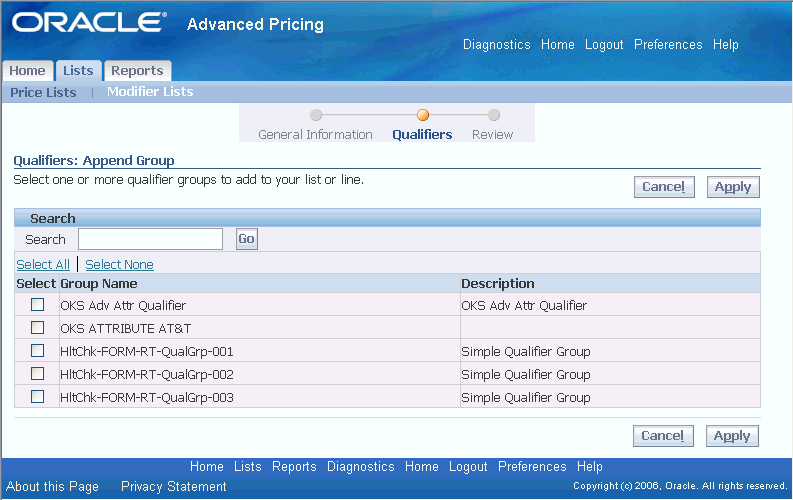Click into the Search text field
Viewport: 793px width, 500px height.
[150, 239]
